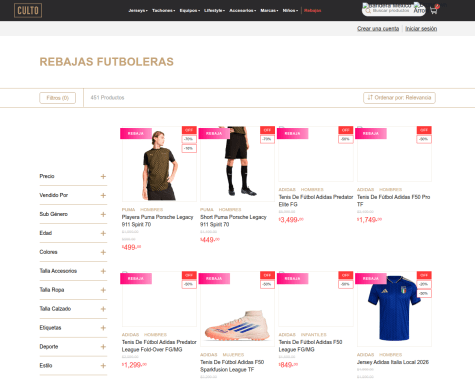Click price $1,749 of F50 Pro TF
Viewport: 475px width, 380px height.
(369, 220)
